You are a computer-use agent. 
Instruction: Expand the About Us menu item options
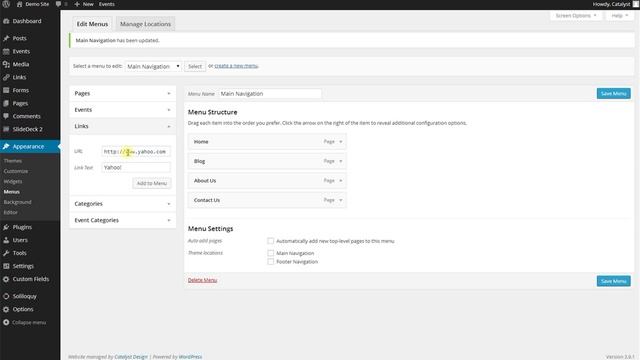(x=340, y=180)
